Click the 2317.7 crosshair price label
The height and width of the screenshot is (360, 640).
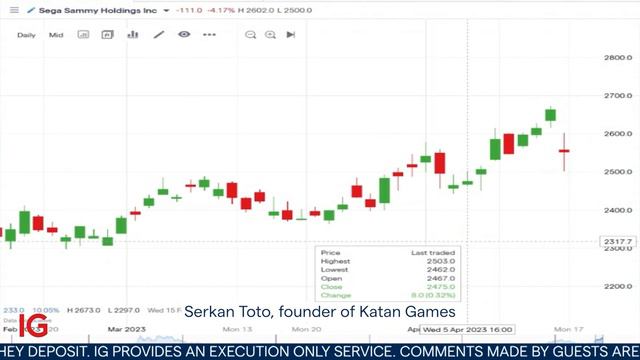(618, 242)
